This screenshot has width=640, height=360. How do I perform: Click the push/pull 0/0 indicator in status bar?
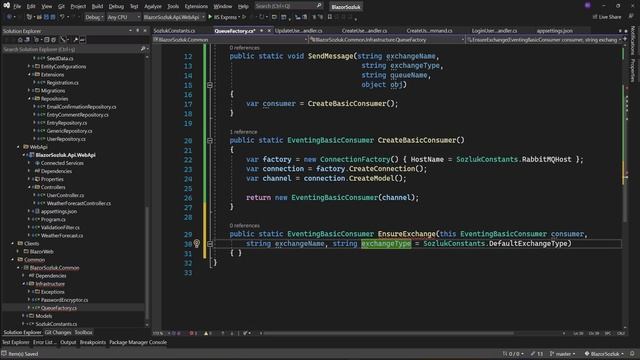[513, 354]
